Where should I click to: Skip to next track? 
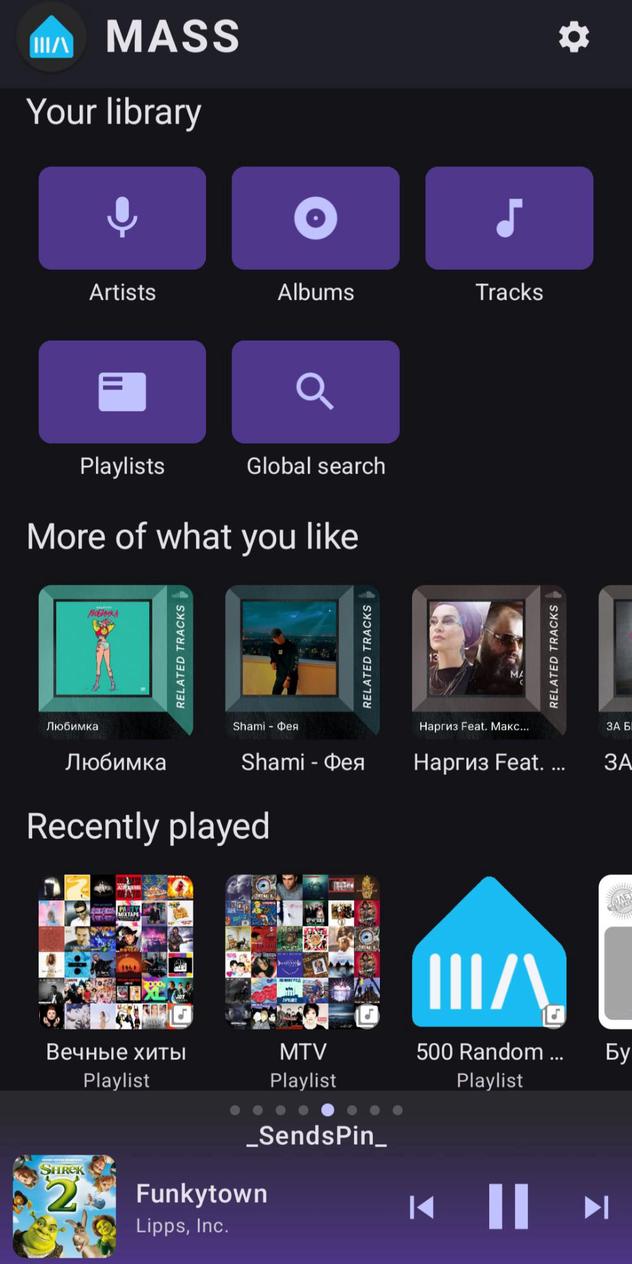(x=596, y=1207)
